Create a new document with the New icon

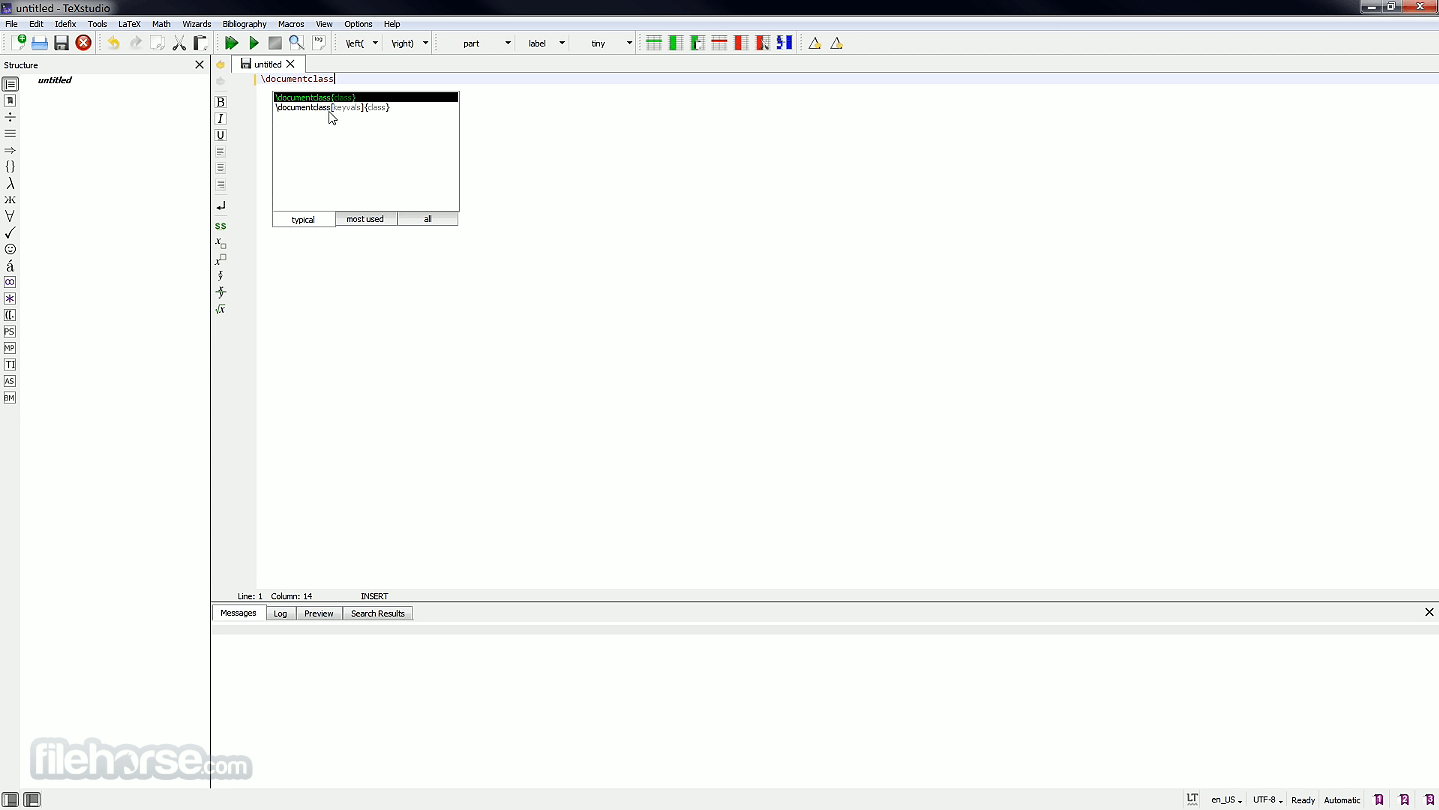18,43
